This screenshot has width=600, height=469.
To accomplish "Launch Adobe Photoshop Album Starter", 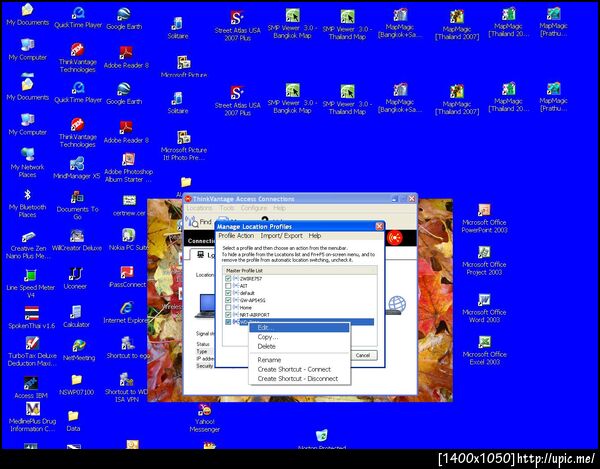I will tap(128, 159).
